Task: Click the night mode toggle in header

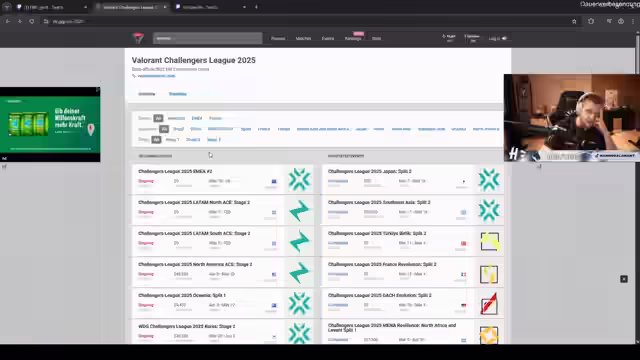Action: (x=449, y=38)
